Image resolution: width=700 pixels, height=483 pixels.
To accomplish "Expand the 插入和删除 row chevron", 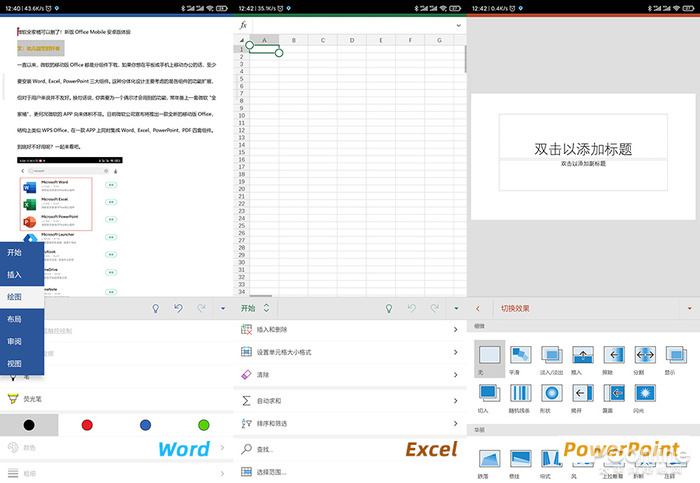I will click(455, 329).
